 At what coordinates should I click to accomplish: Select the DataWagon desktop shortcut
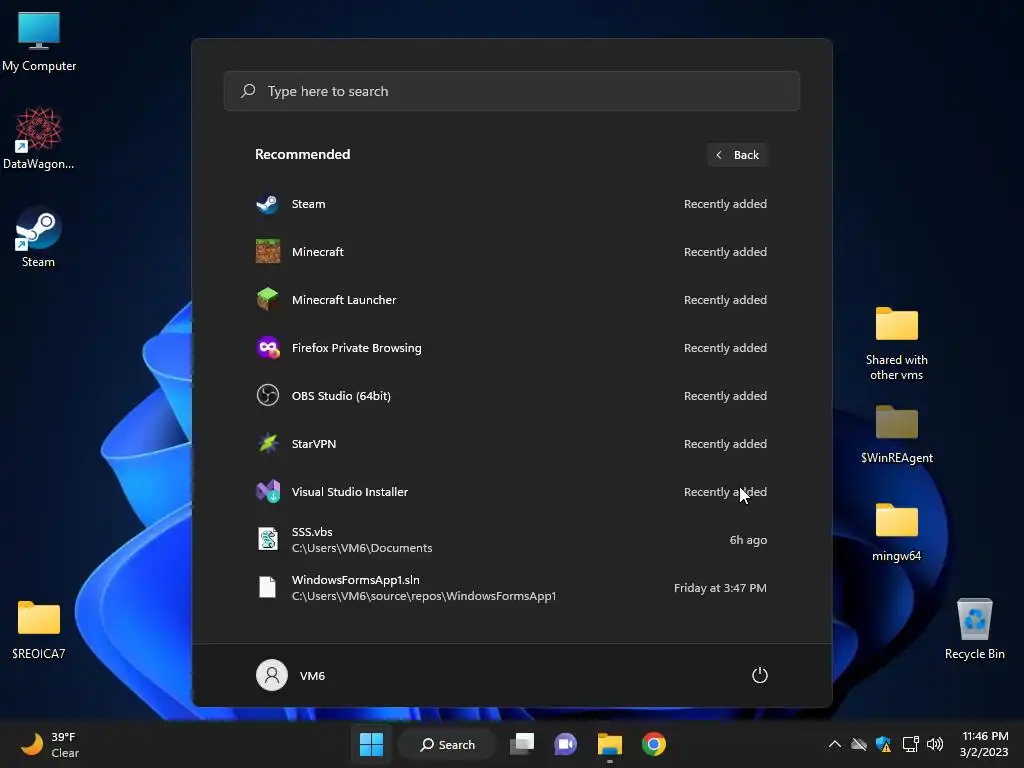(x=39, y=138)
